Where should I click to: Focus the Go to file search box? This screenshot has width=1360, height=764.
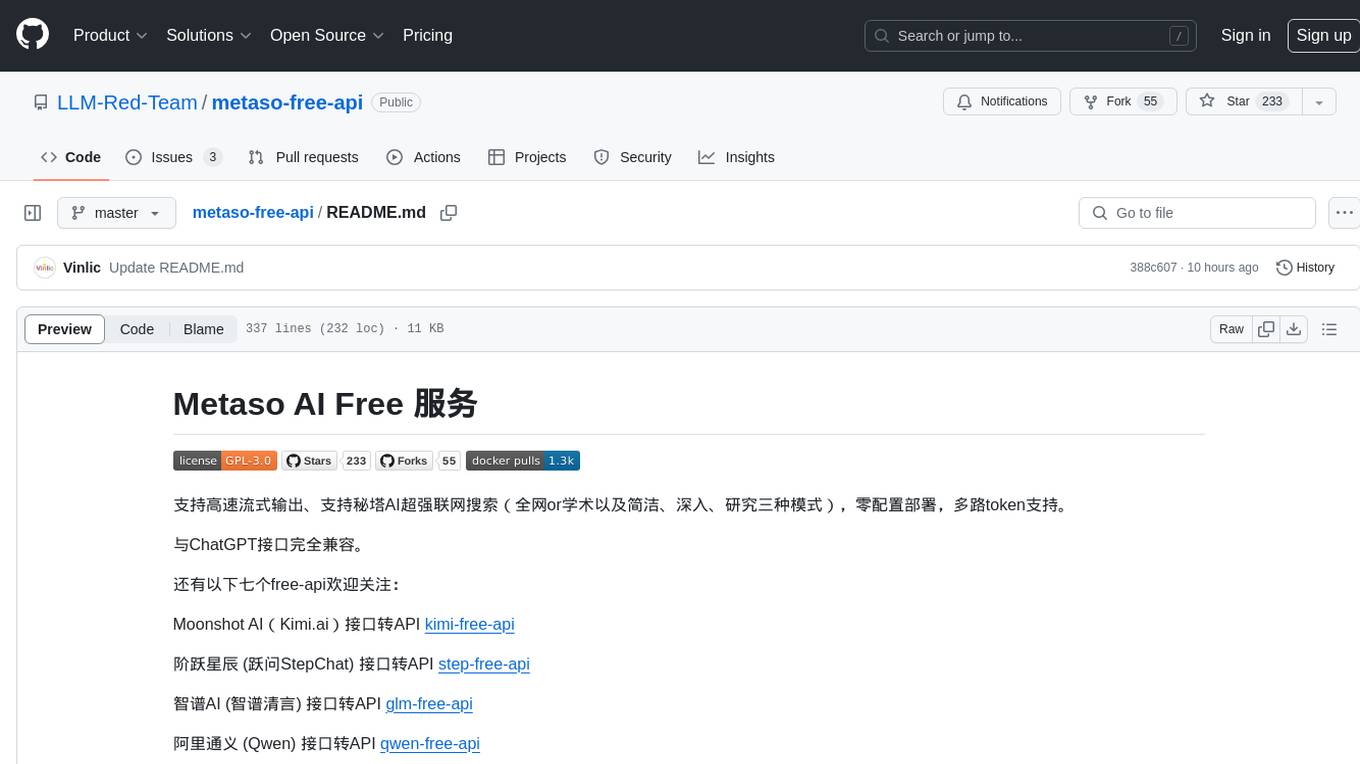[1197, 213]
